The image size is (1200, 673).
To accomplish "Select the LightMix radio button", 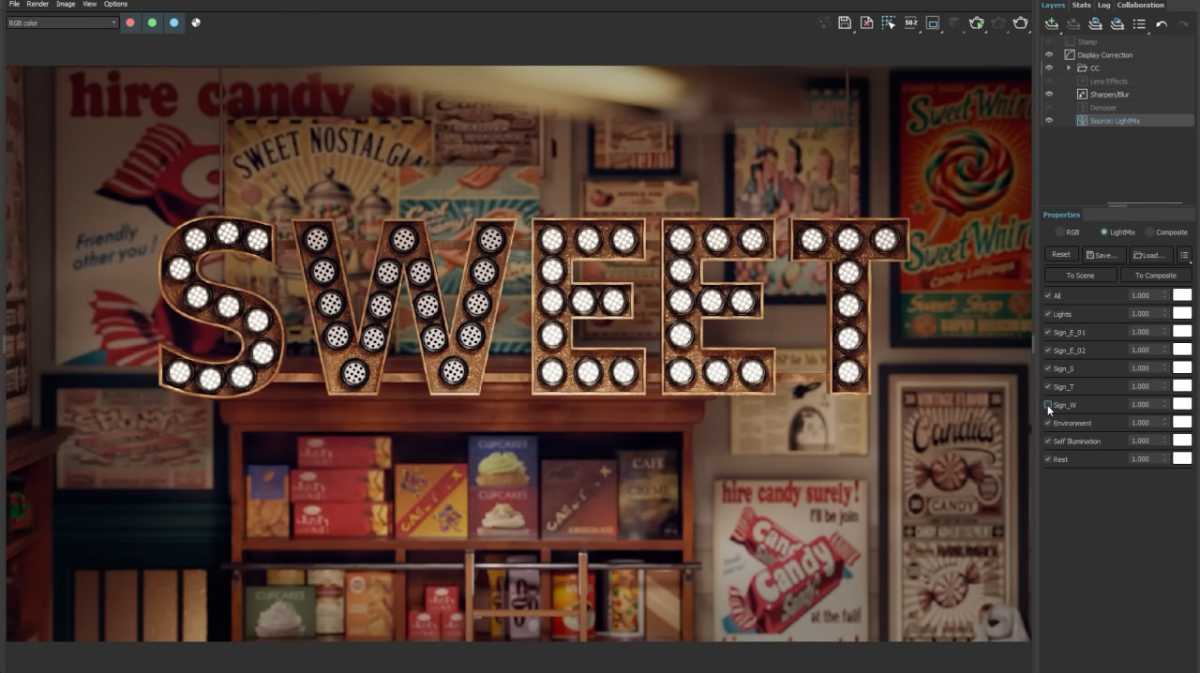I will pyautogui.click(x=1103, y=232).
